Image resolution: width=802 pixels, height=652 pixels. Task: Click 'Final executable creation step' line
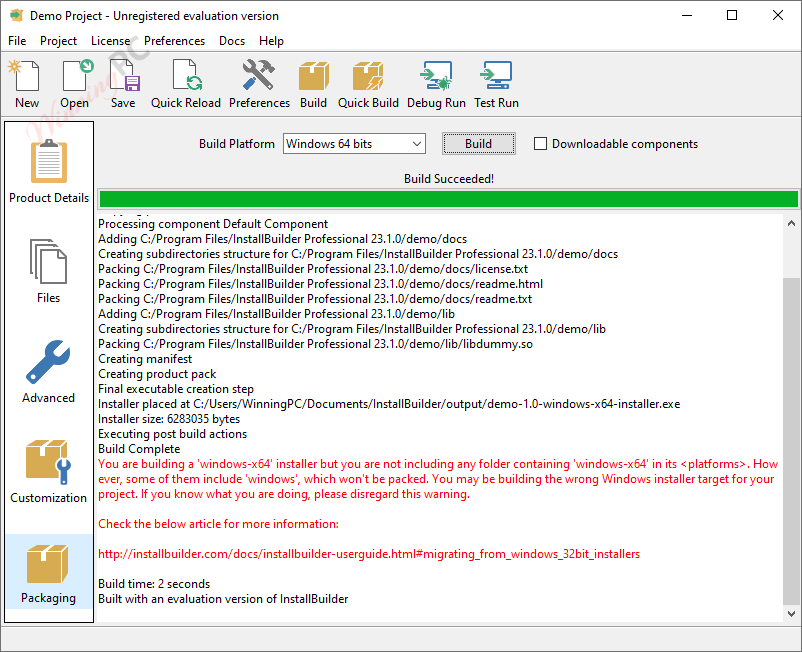coord(176,389)
